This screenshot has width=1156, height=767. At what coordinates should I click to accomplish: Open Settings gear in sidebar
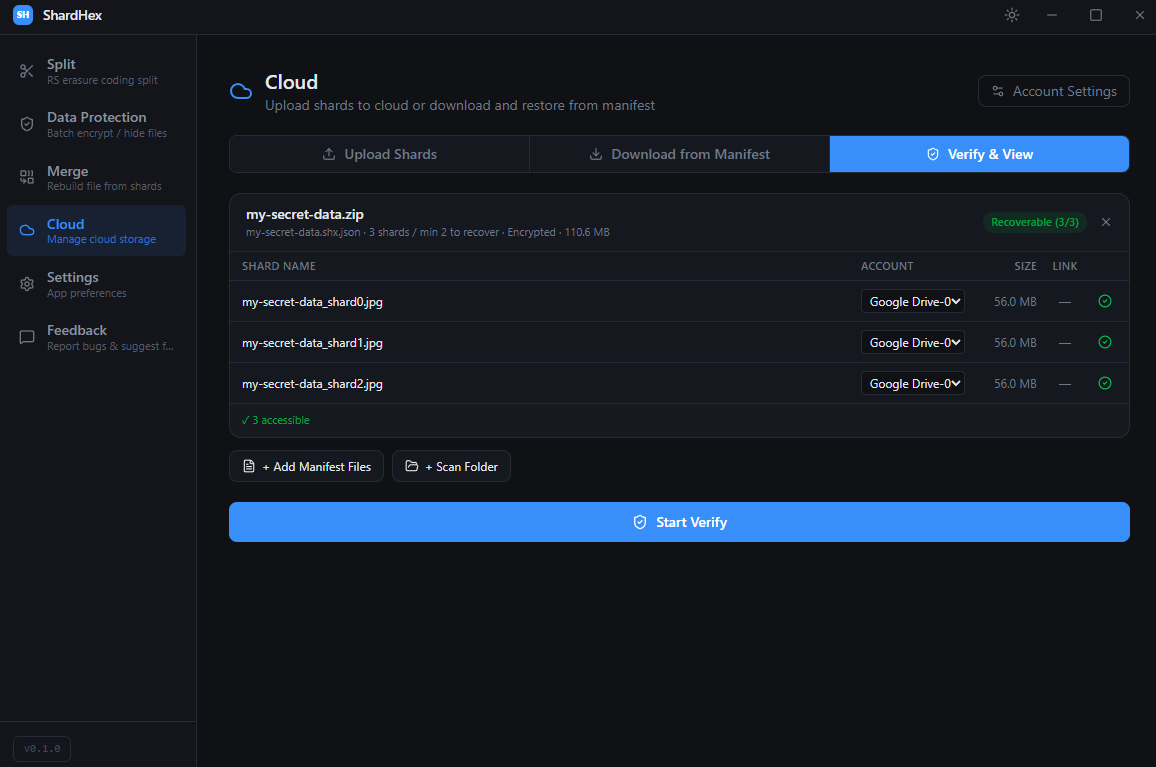[x=27, y=284]
